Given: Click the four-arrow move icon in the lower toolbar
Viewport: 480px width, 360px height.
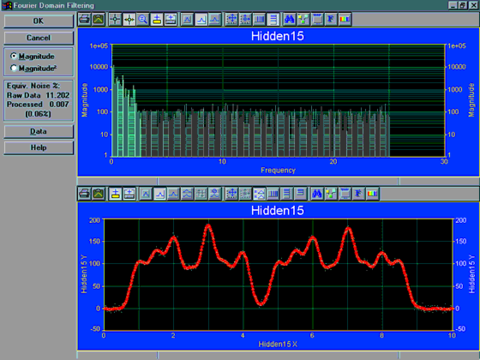Looking at the screenshot, I should 231,194.
